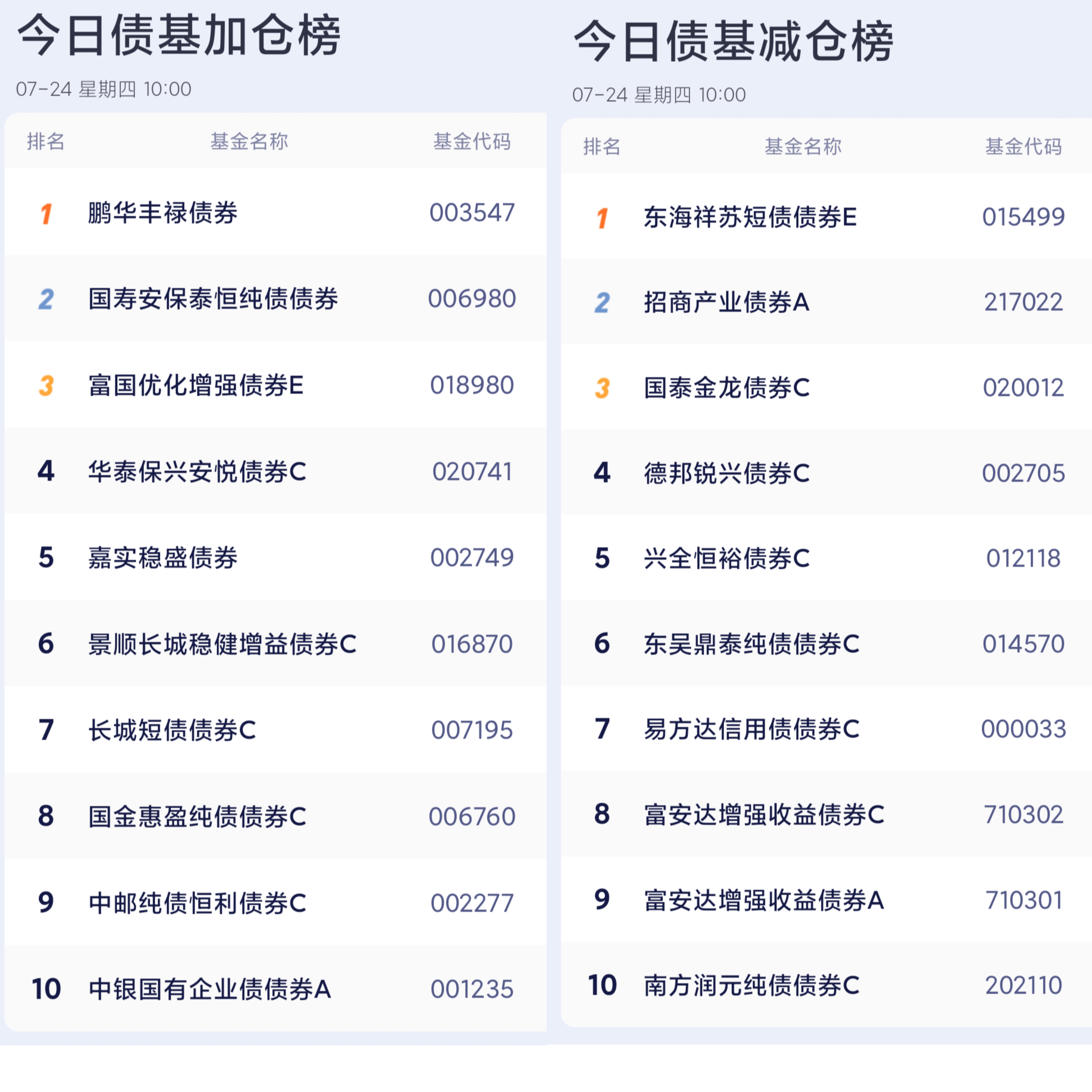Click fund code 002277

pyautogui.click(x=472, y=903)
